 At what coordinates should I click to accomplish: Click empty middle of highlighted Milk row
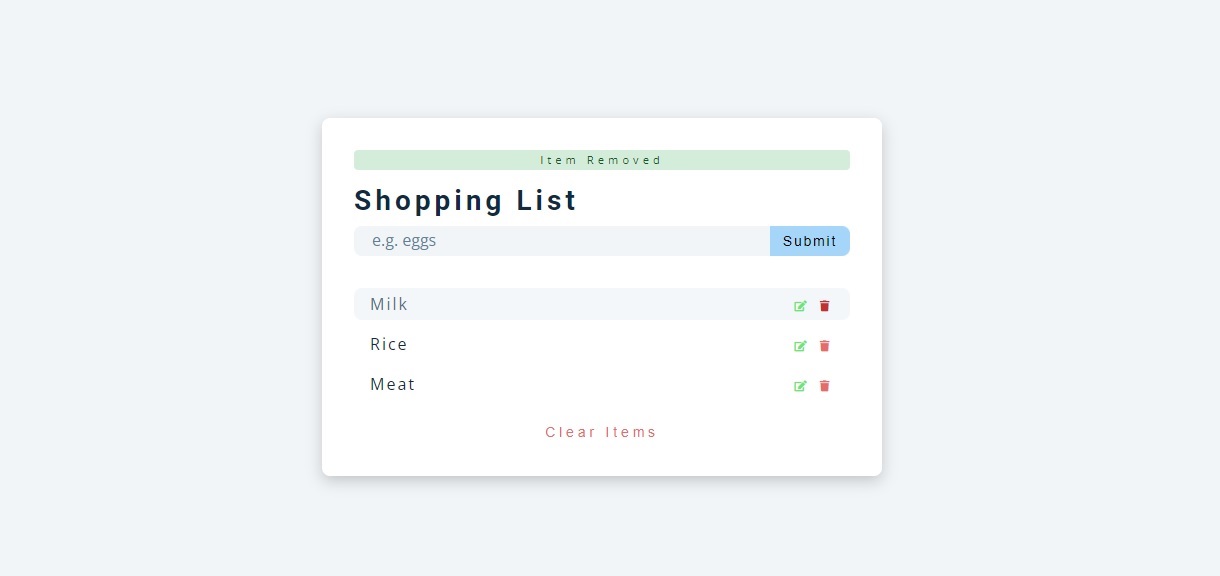pos(600,304)
